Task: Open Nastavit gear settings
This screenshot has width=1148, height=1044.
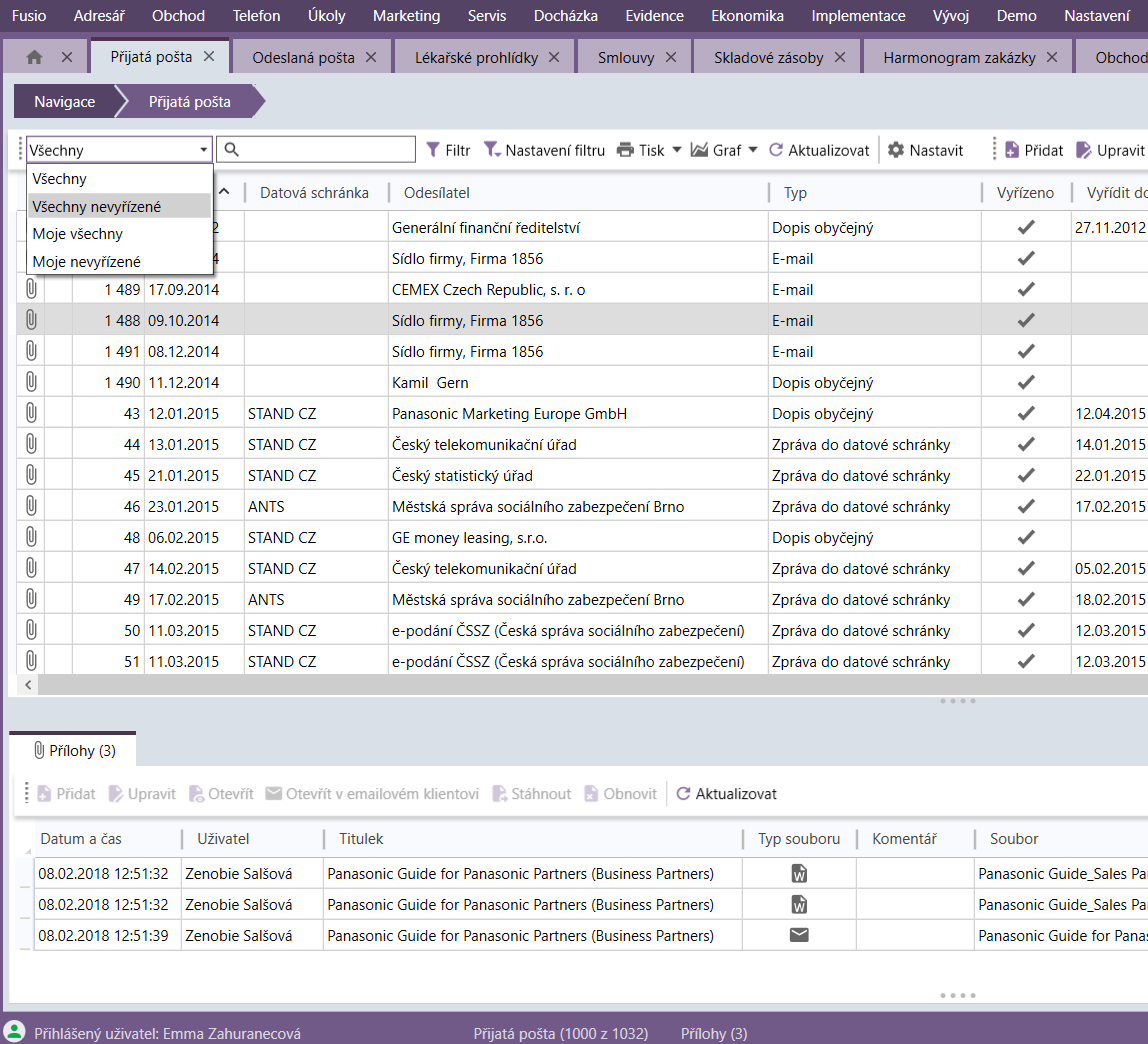Action: coord(896,150)
